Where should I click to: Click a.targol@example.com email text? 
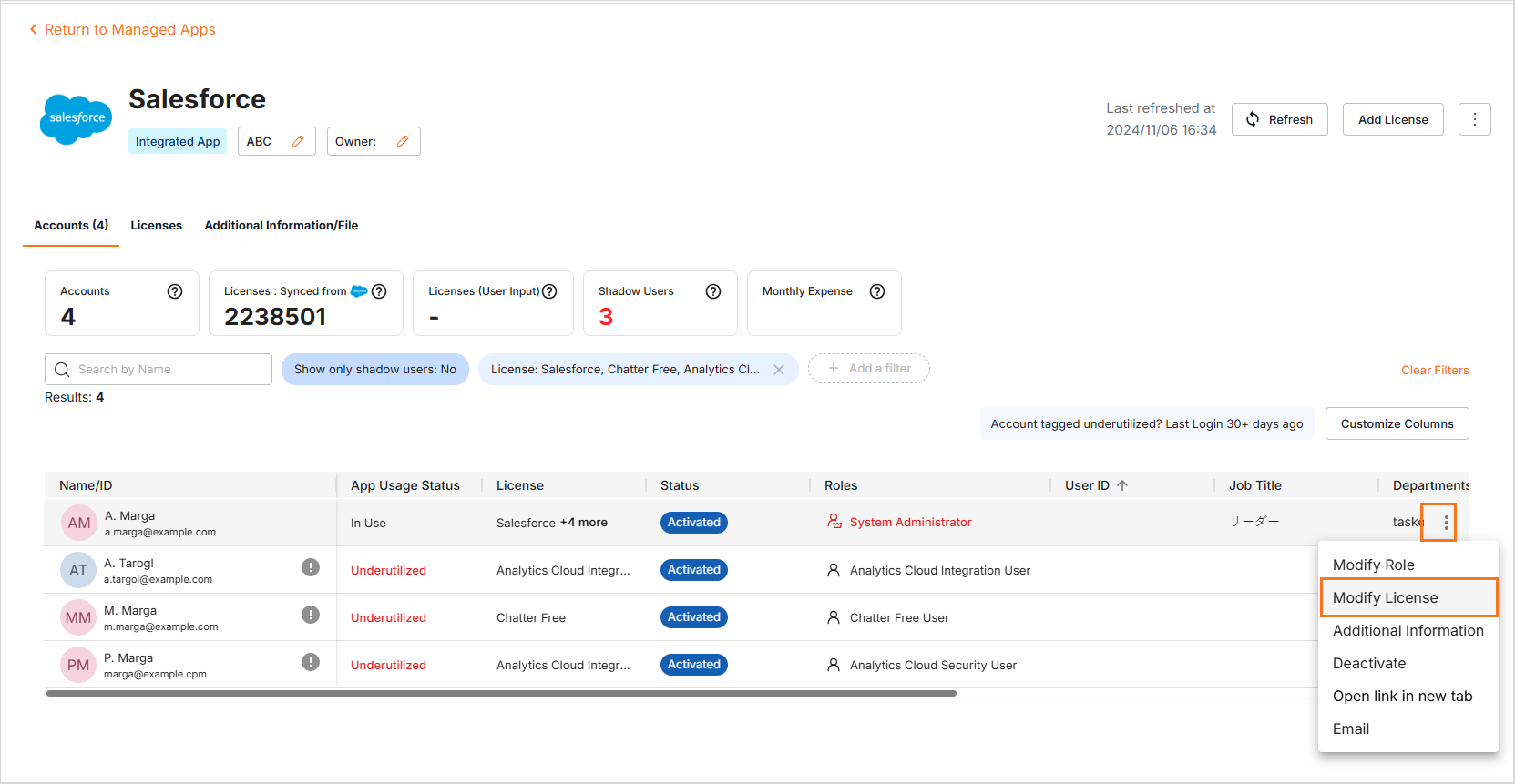coord(158,579)
